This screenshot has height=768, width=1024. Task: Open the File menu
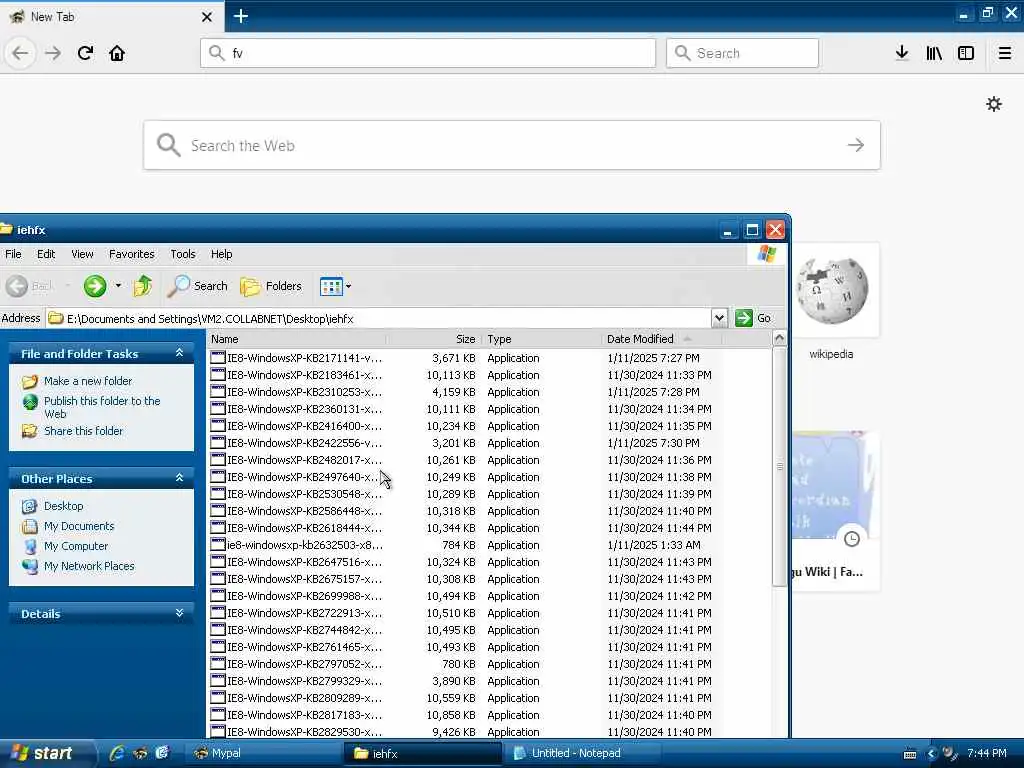click(x=13, y=254)
